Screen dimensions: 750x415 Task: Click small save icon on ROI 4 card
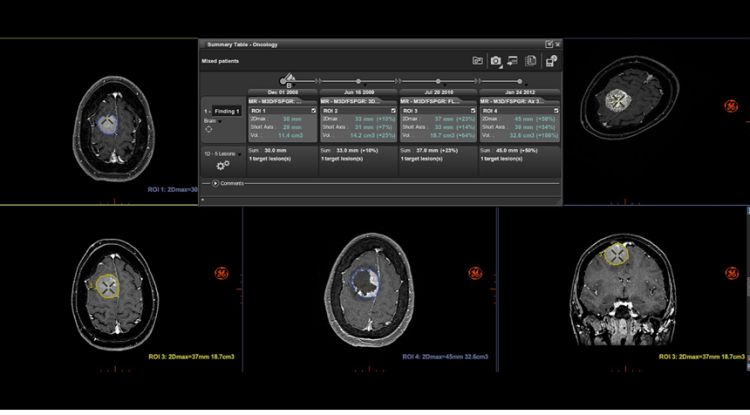[x=556, y=111]
